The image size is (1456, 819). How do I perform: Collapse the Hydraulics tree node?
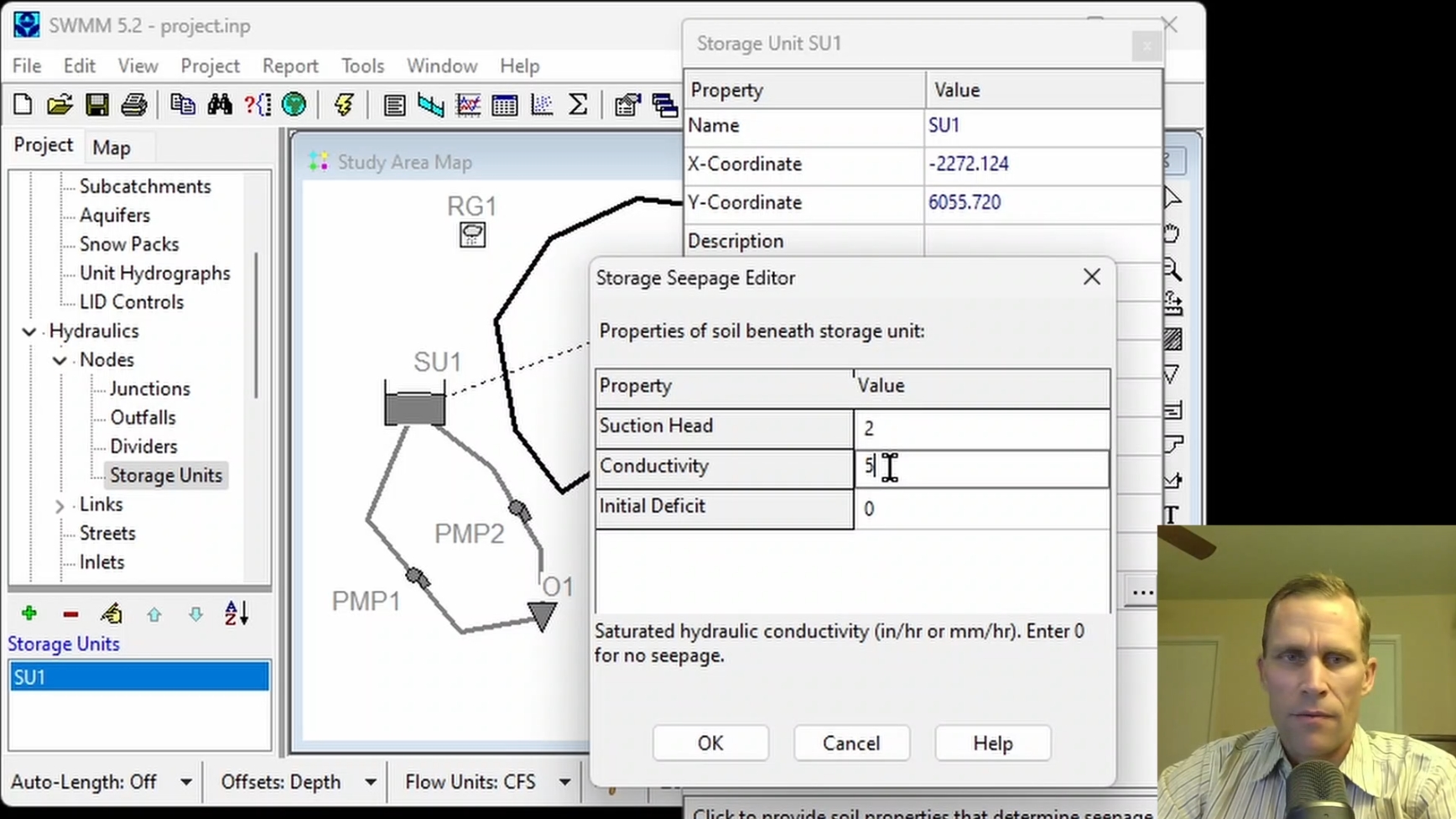tap(29, 331)
